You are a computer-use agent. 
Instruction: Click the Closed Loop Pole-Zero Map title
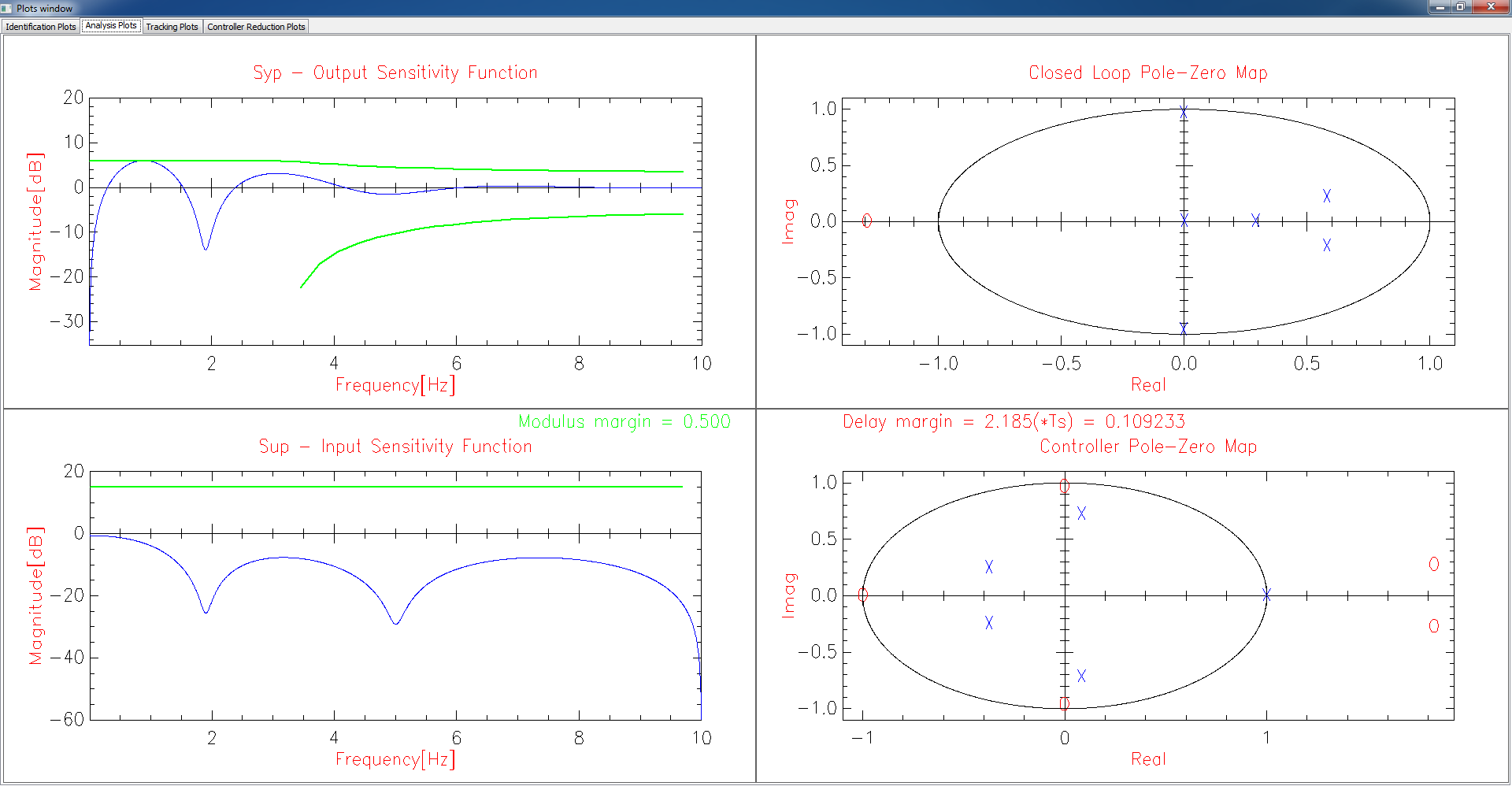click(1148, 72)
